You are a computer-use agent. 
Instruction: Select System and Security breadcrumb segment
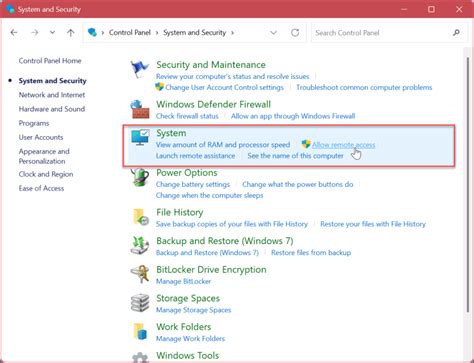coord(195,33)
